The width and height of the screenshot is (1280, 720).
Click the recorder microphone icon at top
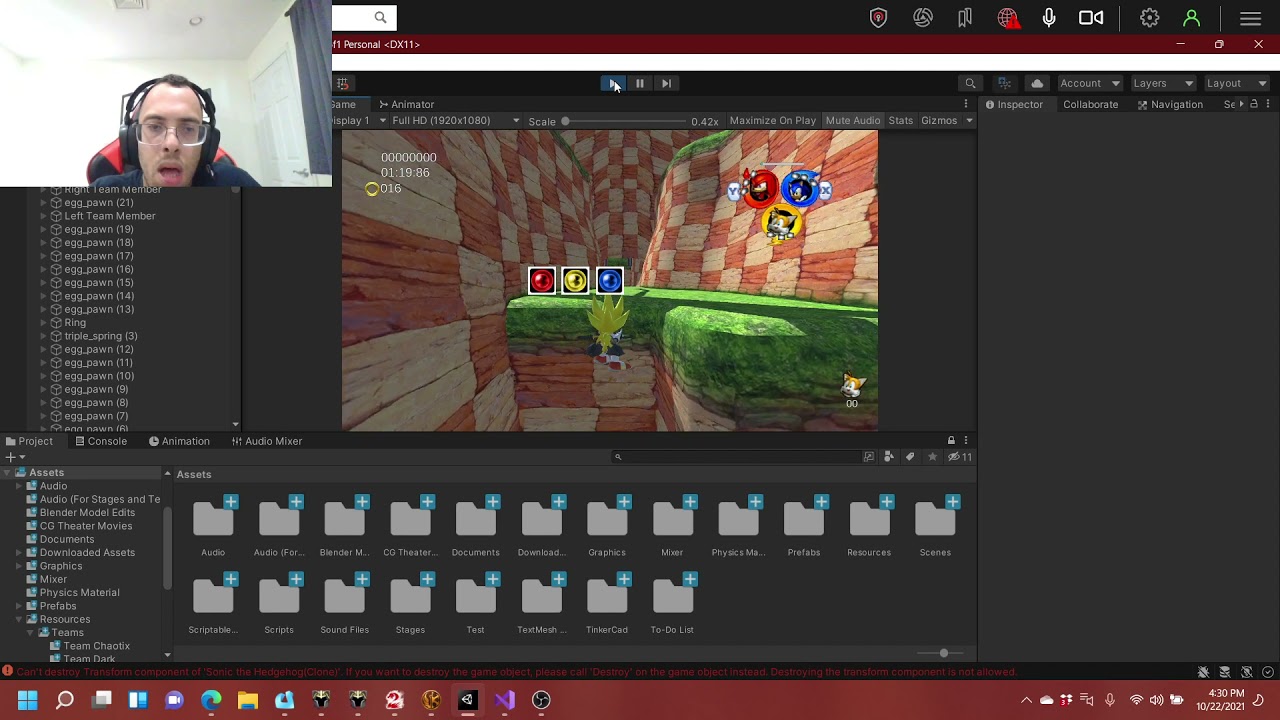coord(1049,18)
